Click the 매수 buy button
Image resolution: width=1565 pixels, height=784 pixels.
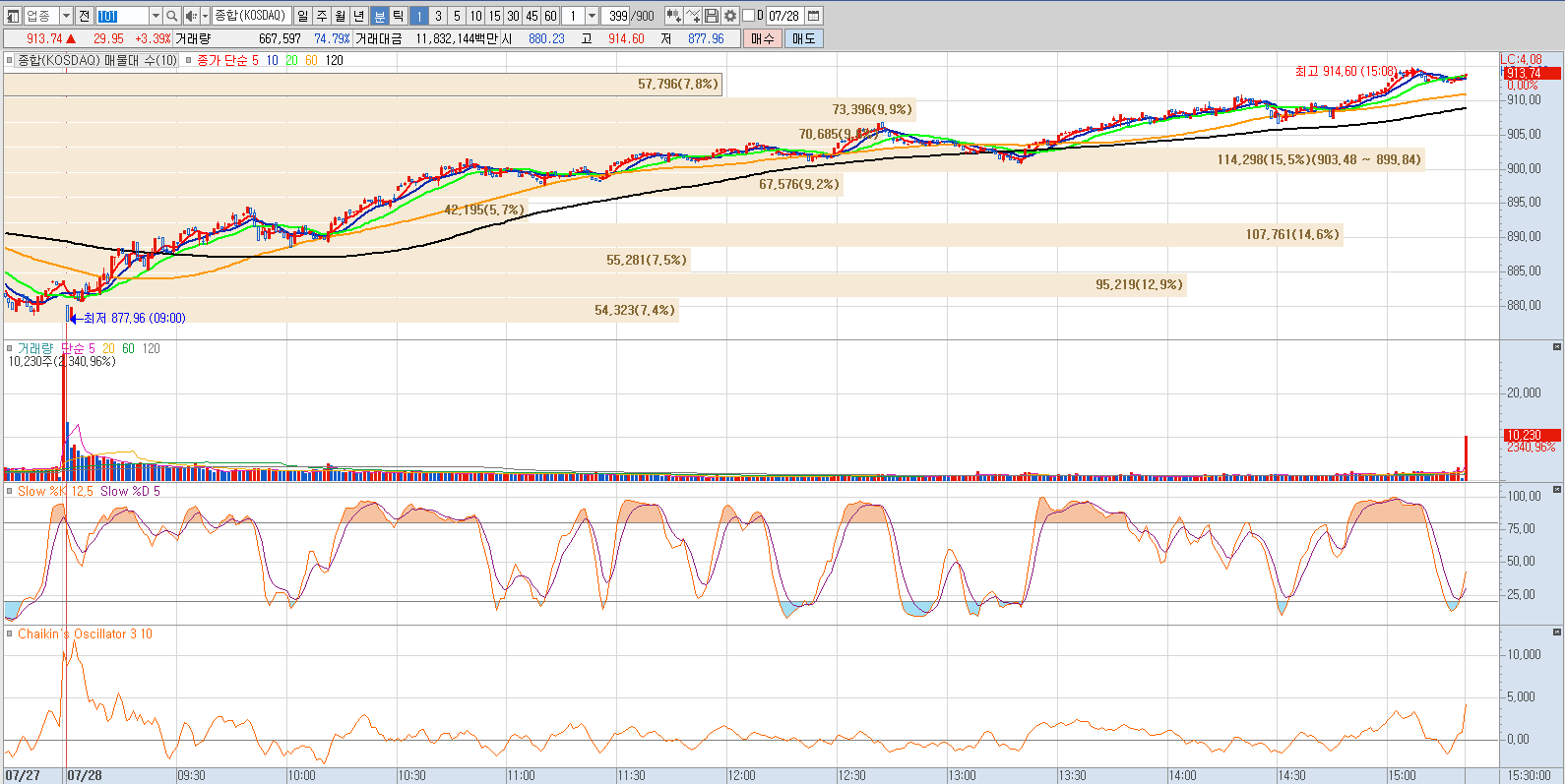click(763, 38)
